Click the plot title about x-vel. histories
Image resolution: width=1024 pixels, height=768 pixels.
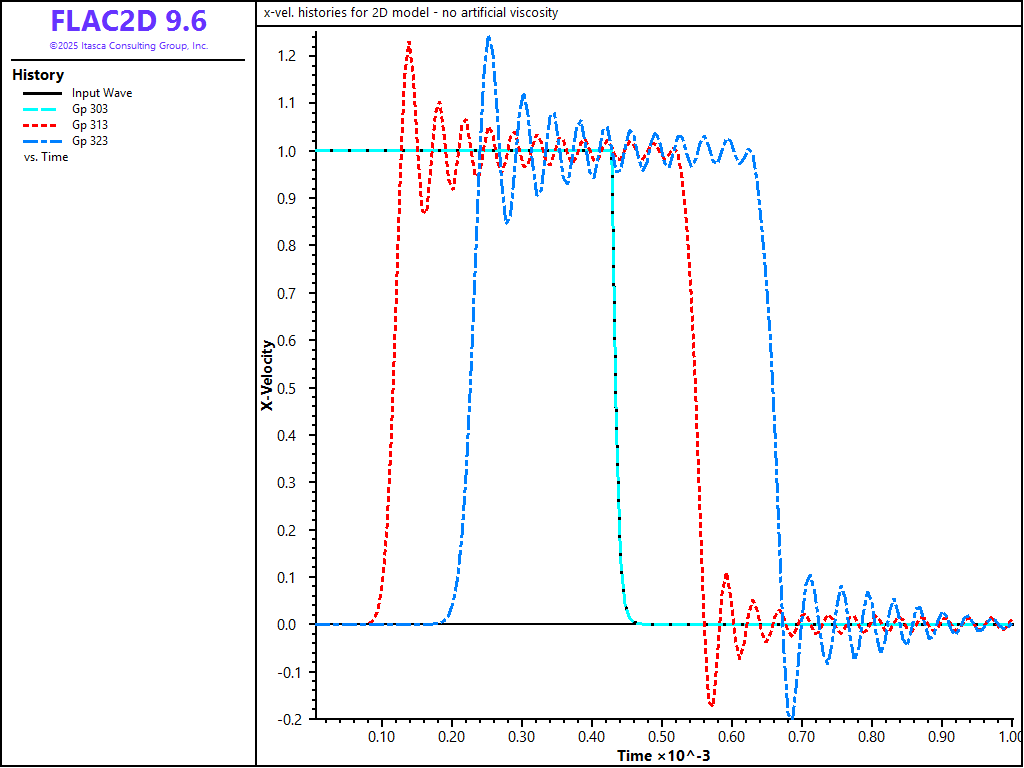pos(410,13)
